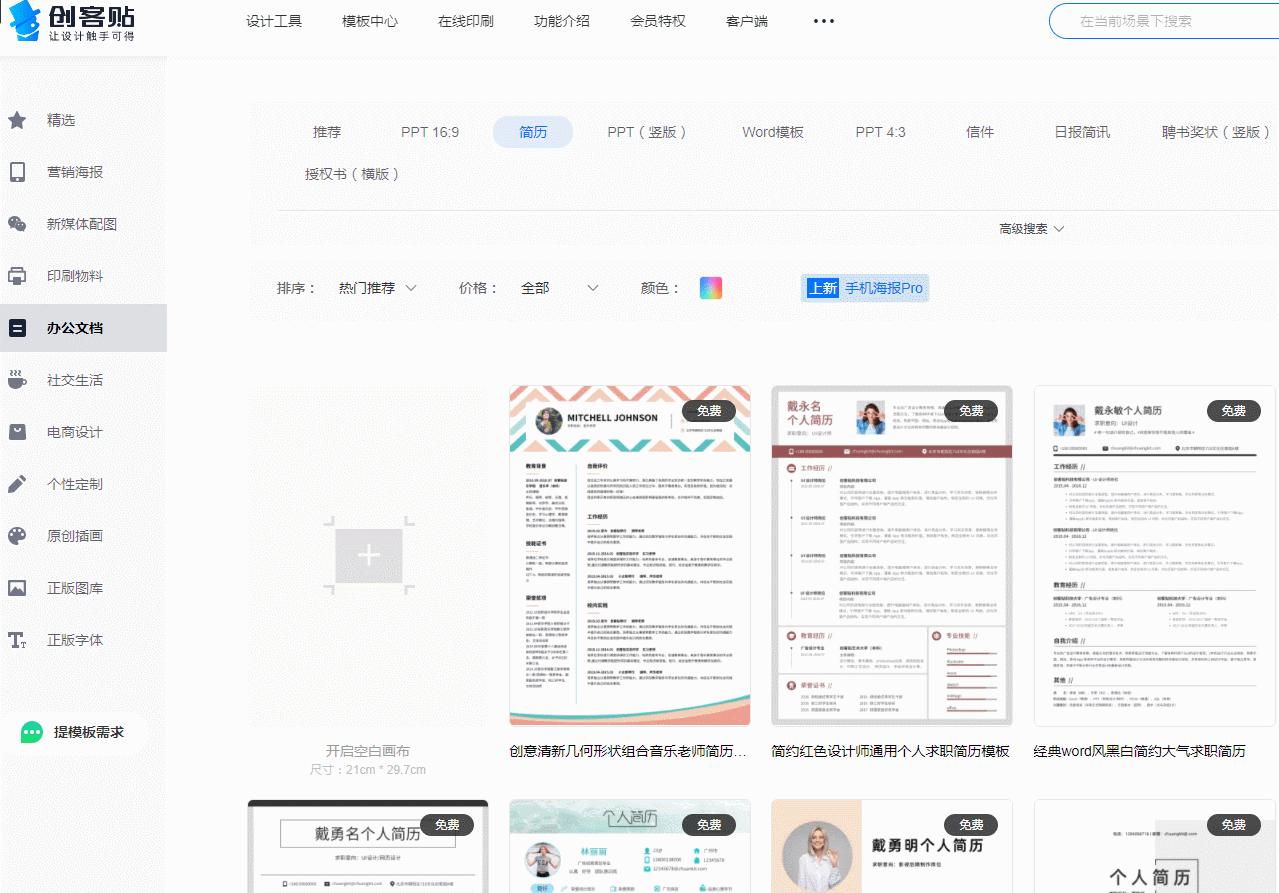Click the 创意清新几何形状组合音乐老师简历 title

pyautogui.click(x=628, y=751)
